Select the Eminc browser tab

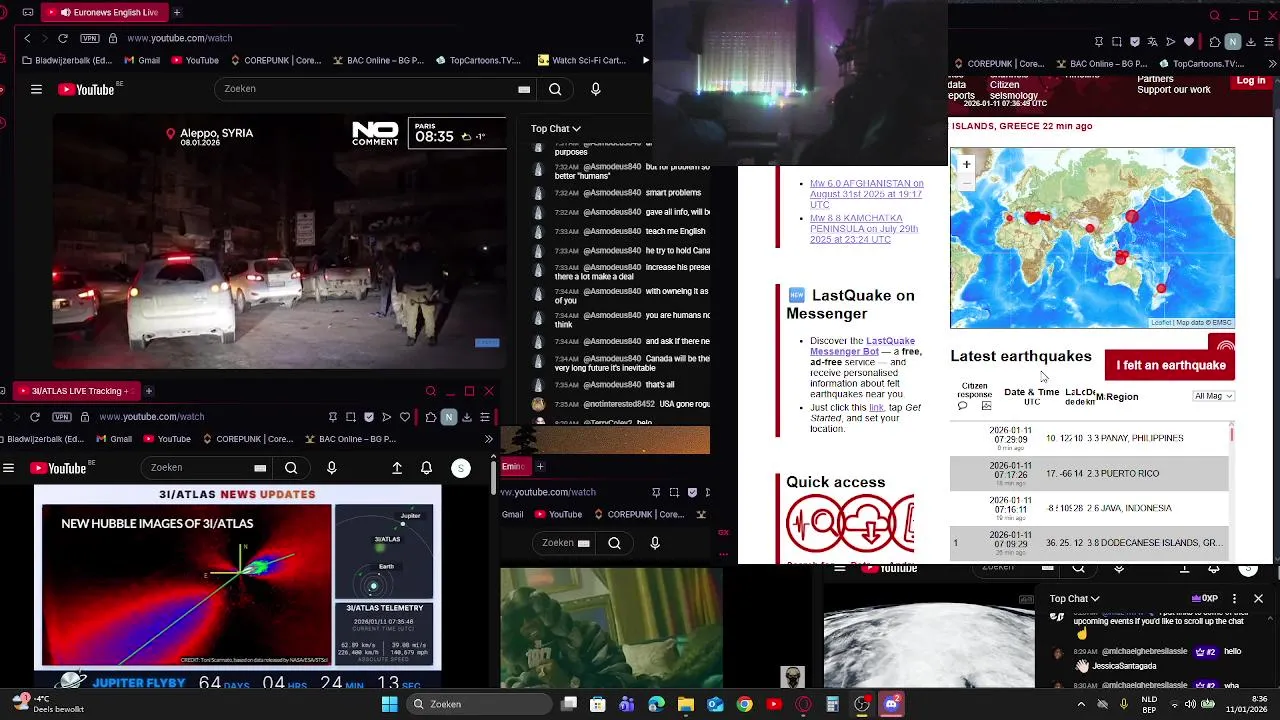(514, 466)
